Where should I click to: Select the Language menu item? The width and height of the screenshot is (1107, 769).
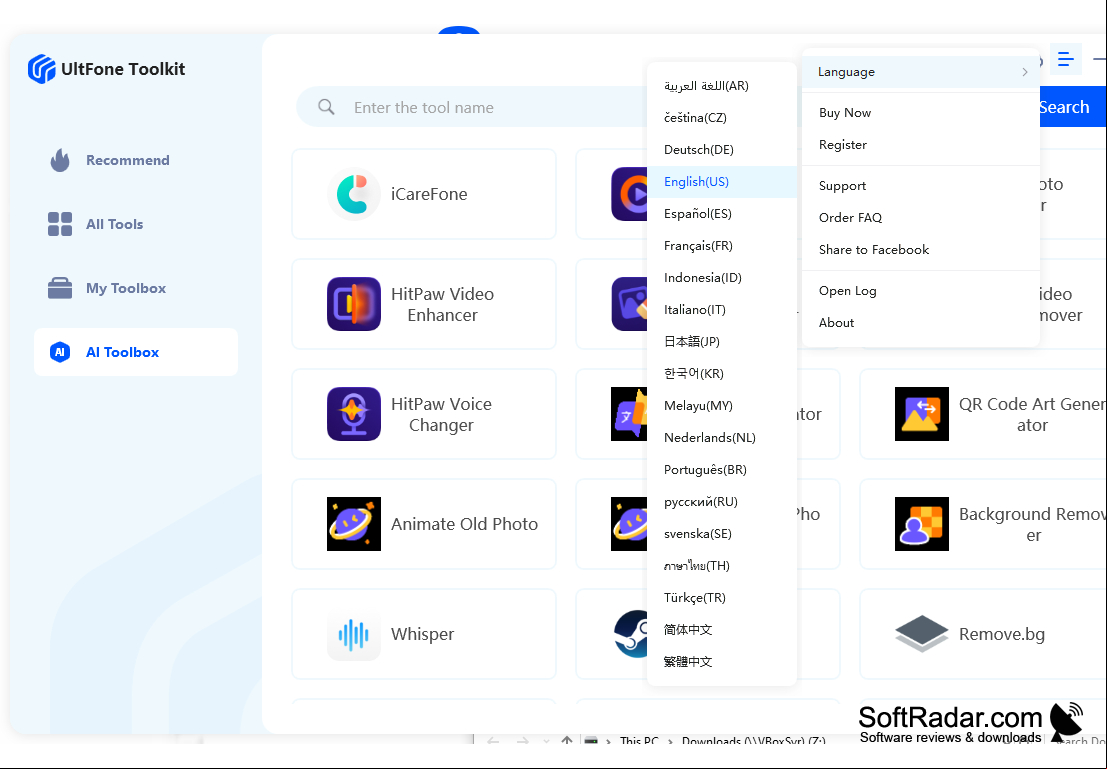click(921, 72)
